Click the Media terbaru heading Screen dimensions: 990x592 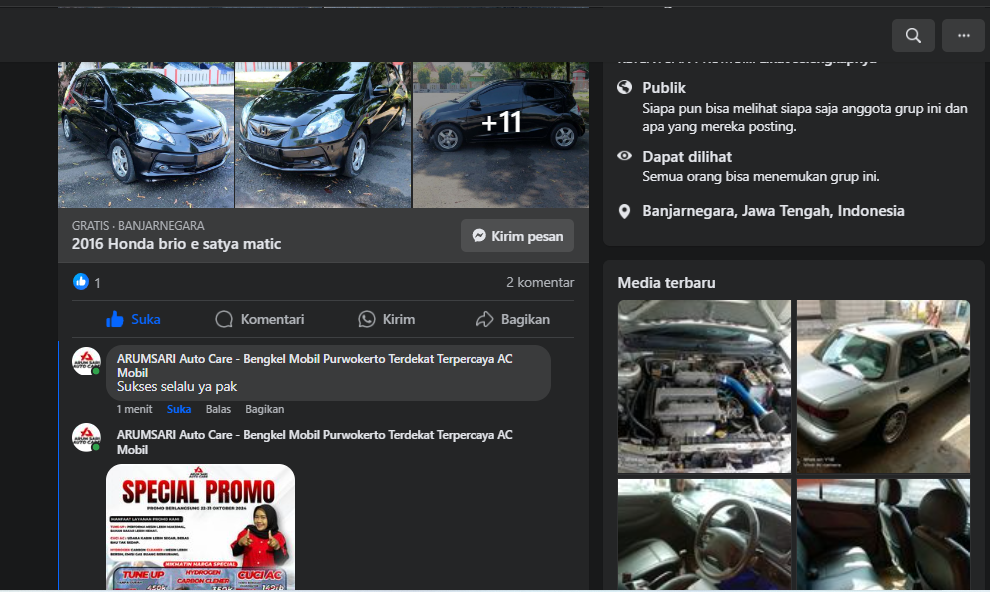click(x=666, y=283)
